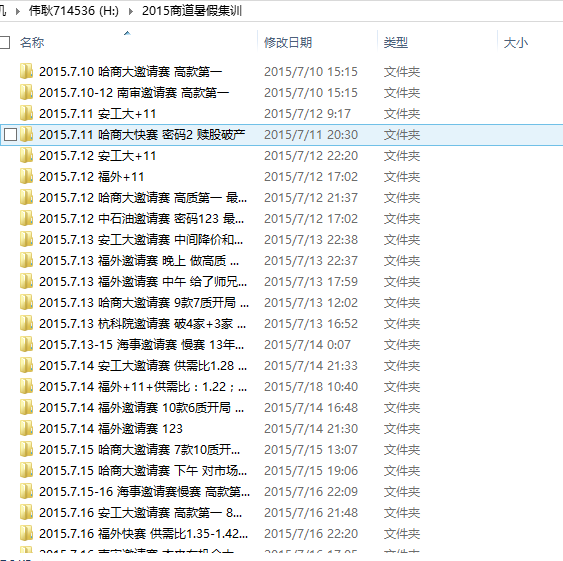Click folder icon of 2015.7.13 杭科院邀请赛
563x561 pixels.
[27, 323]
